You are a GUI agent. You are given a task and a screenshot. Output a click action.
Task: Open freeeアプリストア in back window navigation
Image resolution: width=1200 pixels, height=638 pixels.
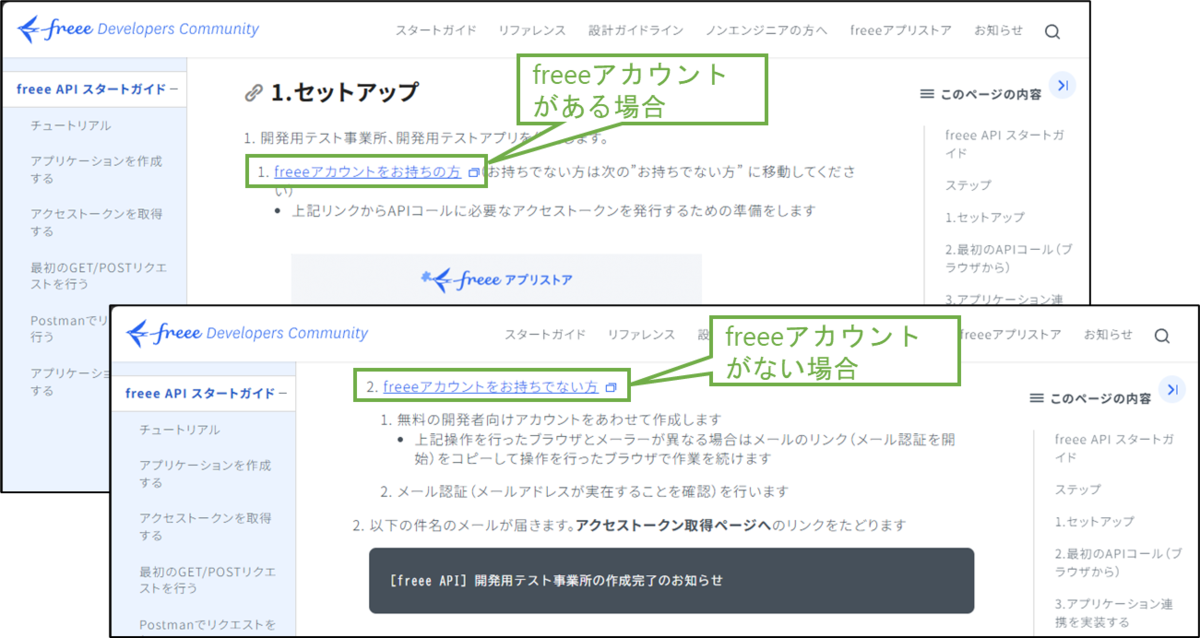click(901, 31)
